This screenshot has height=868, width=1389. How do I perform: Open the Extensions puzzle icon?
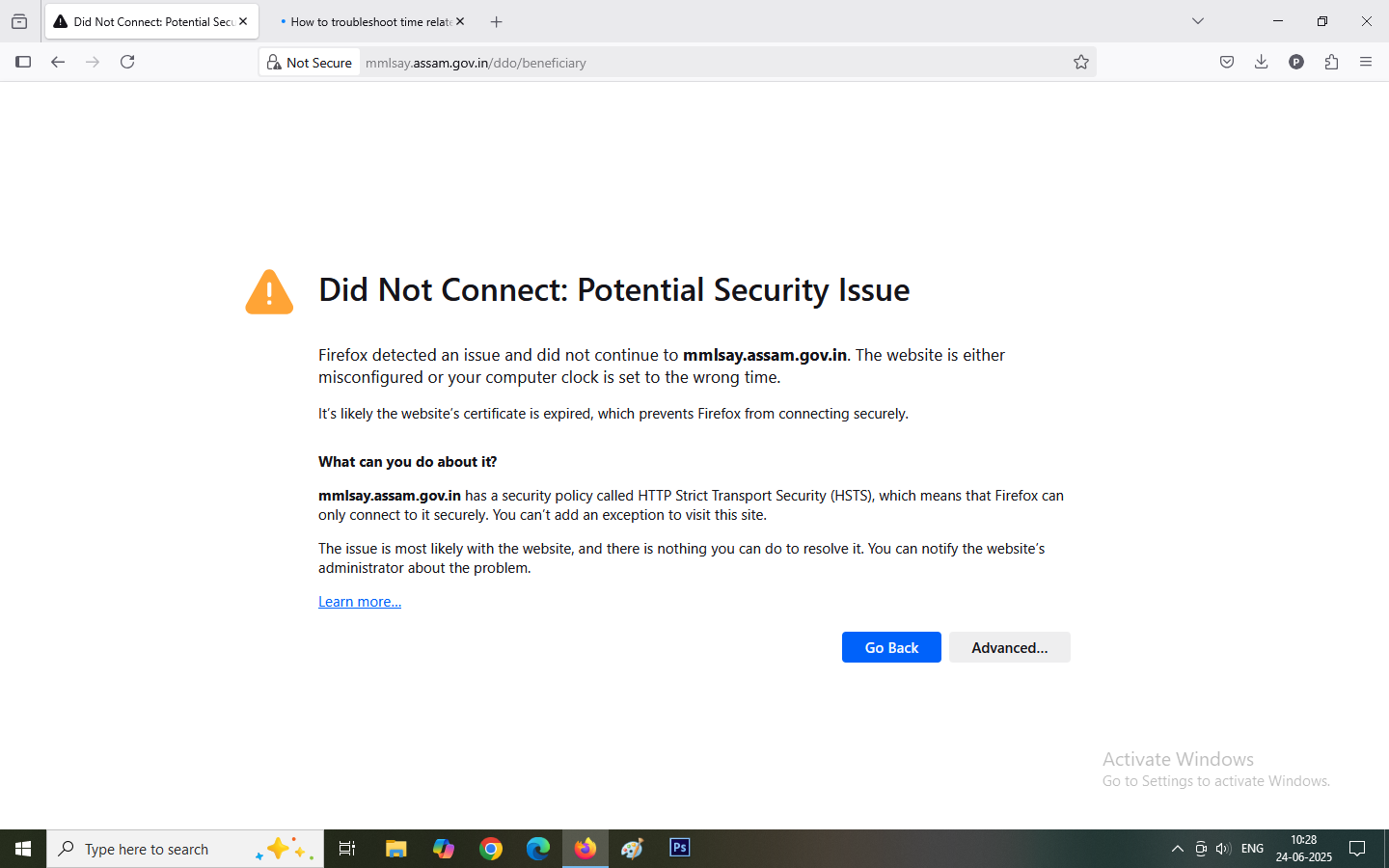[x=1331, y=62]
